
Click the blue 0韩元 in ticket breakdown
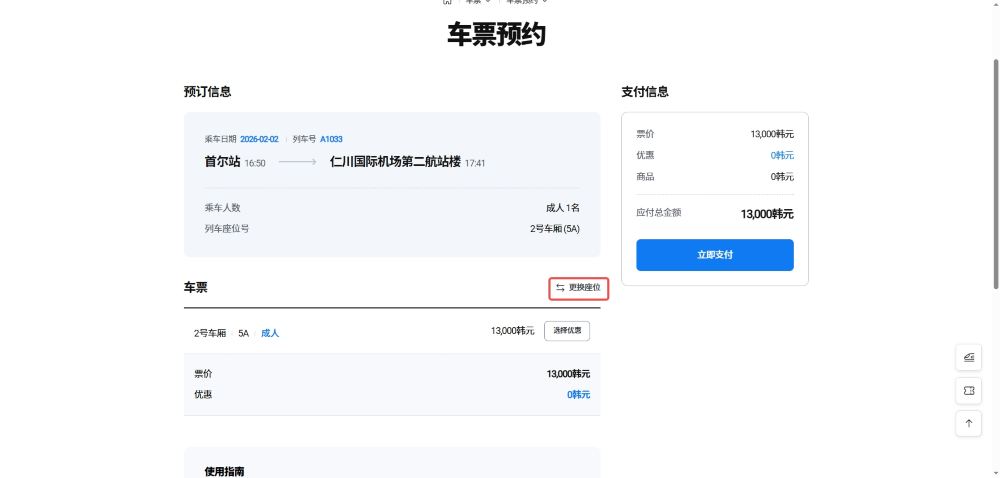click(578, 394)
